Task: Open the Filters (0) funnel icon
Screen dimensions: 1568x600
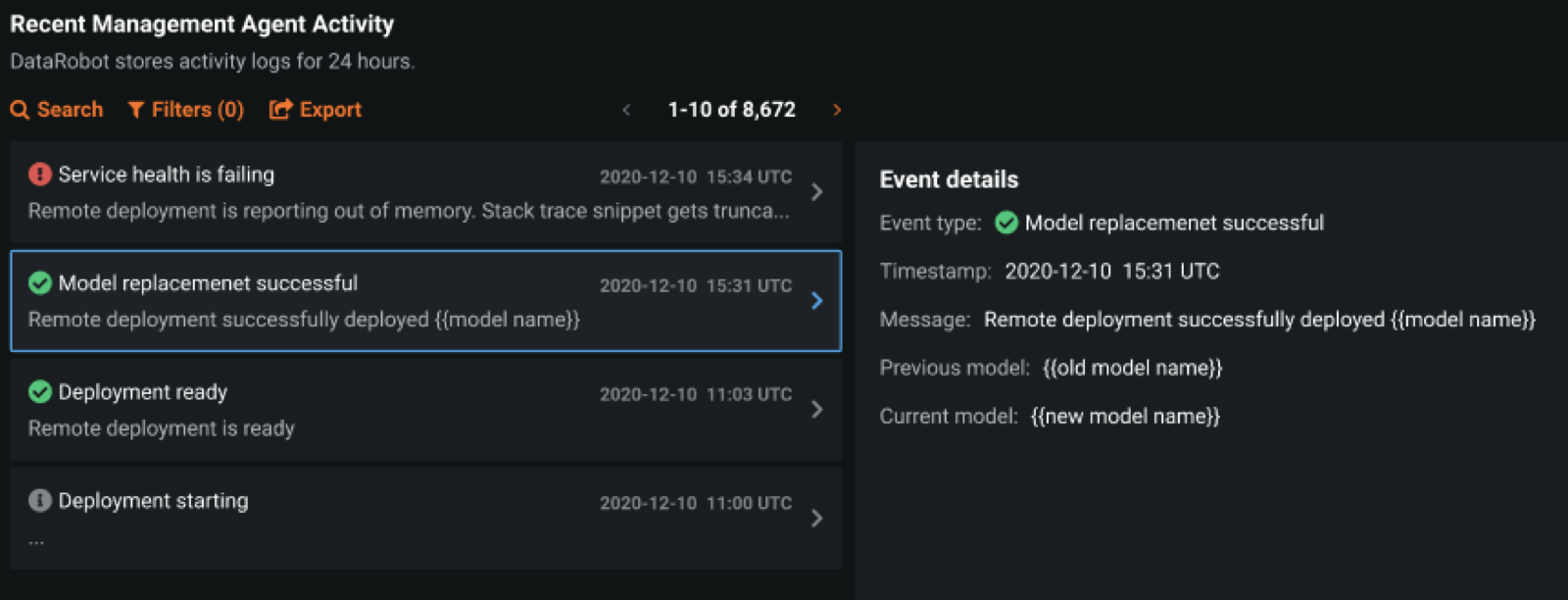Action: tap(136, 110)
